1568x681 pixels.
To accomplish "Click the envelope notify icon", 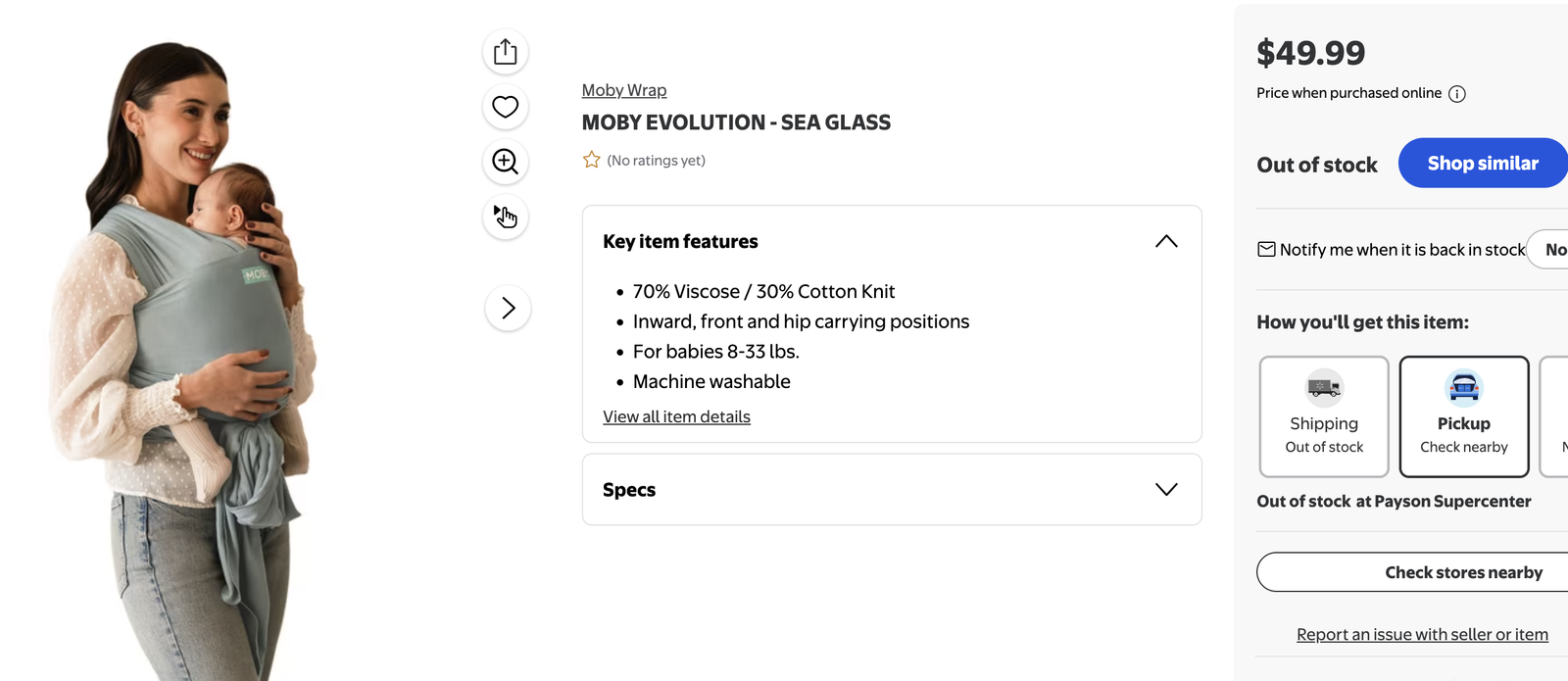I will 1266,249.
